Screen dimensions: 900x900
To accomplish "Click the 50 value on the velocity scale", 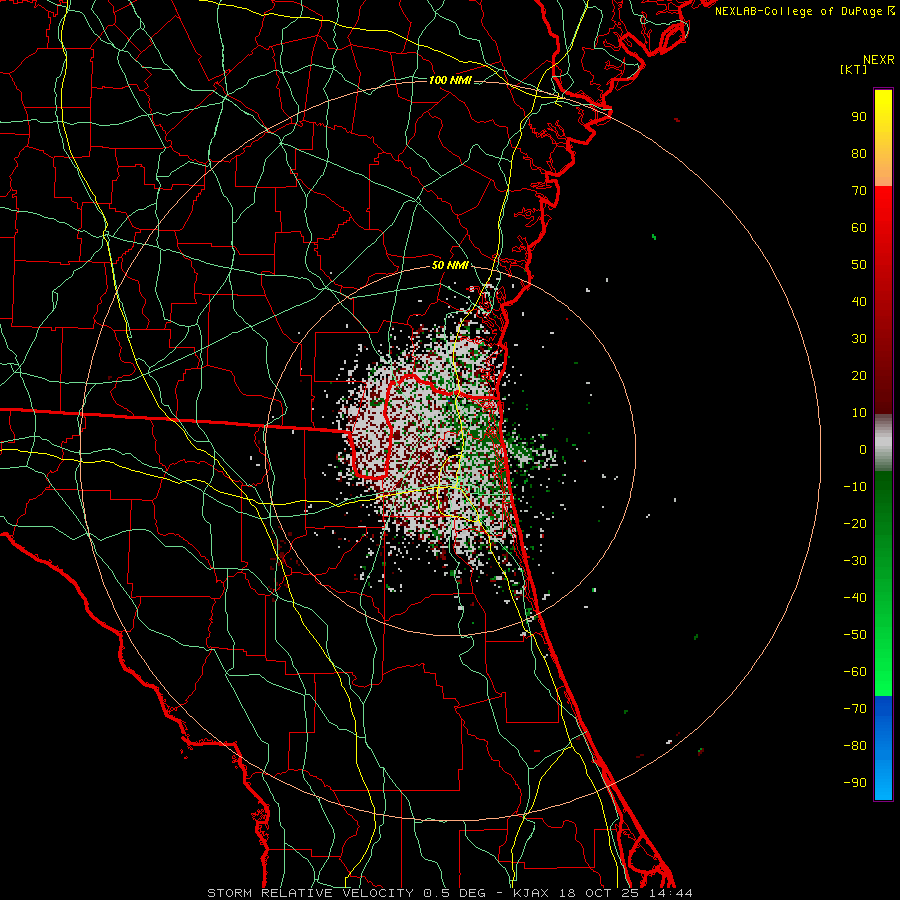I will pos(859,265).
